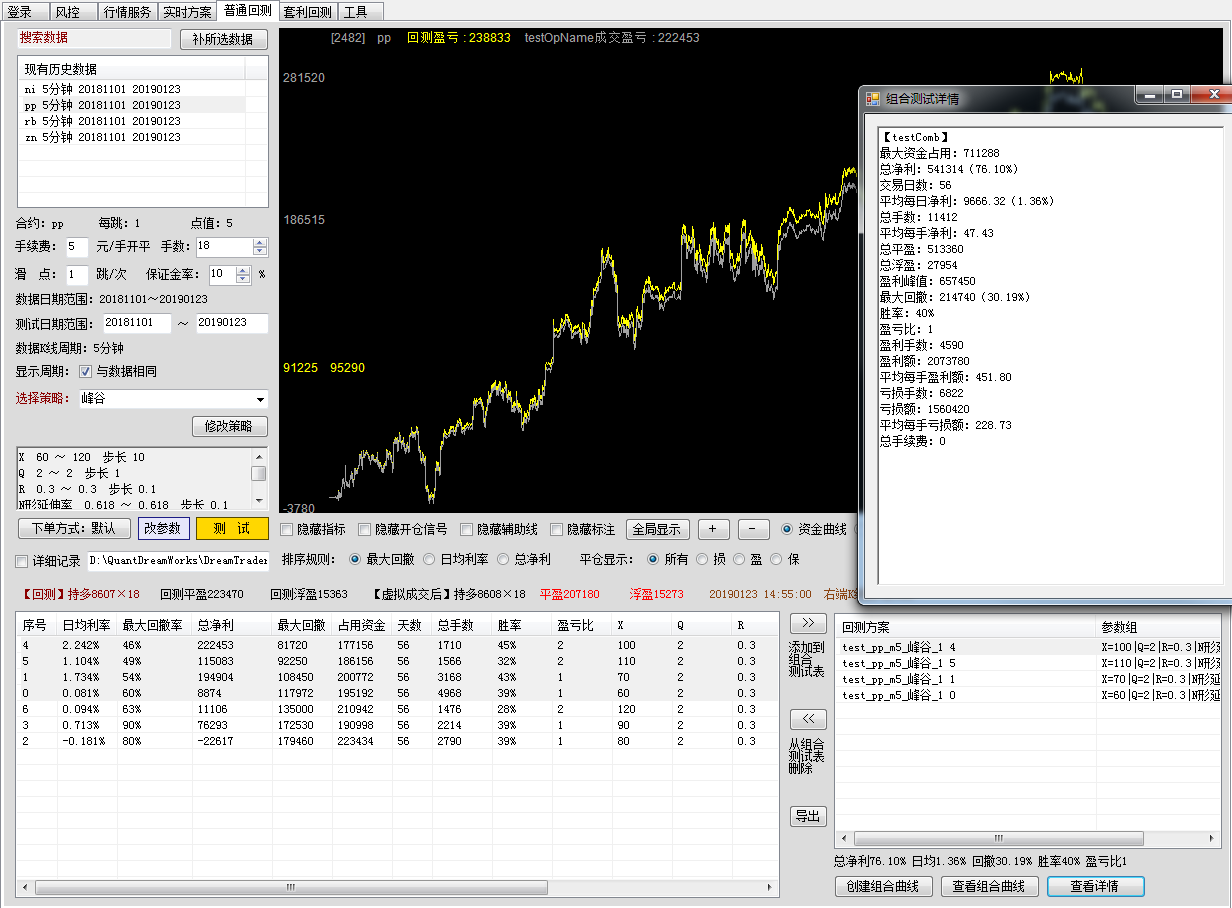Select 资金曲线 radio button
Viewport: 1232px width, 908px height.
point(787,530)
